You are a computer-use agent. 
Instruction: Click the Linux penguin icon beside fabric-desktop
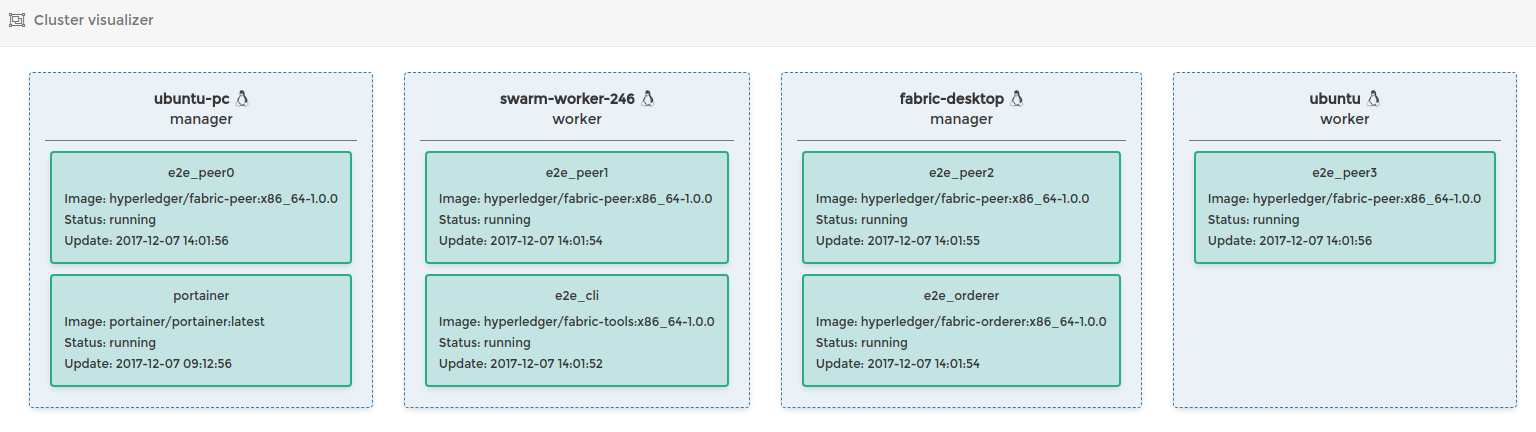point(1017,99)
